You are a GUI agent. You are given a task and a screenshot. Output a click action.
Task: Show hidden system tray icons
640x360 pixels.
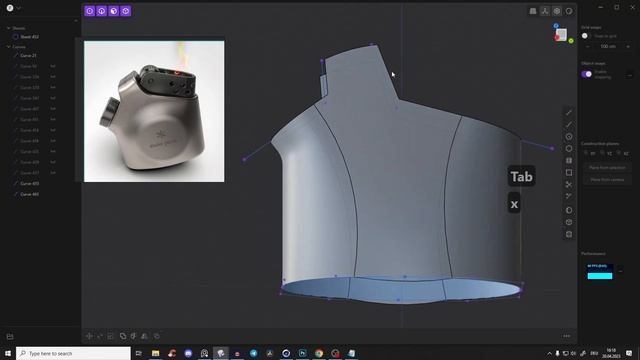549,353
